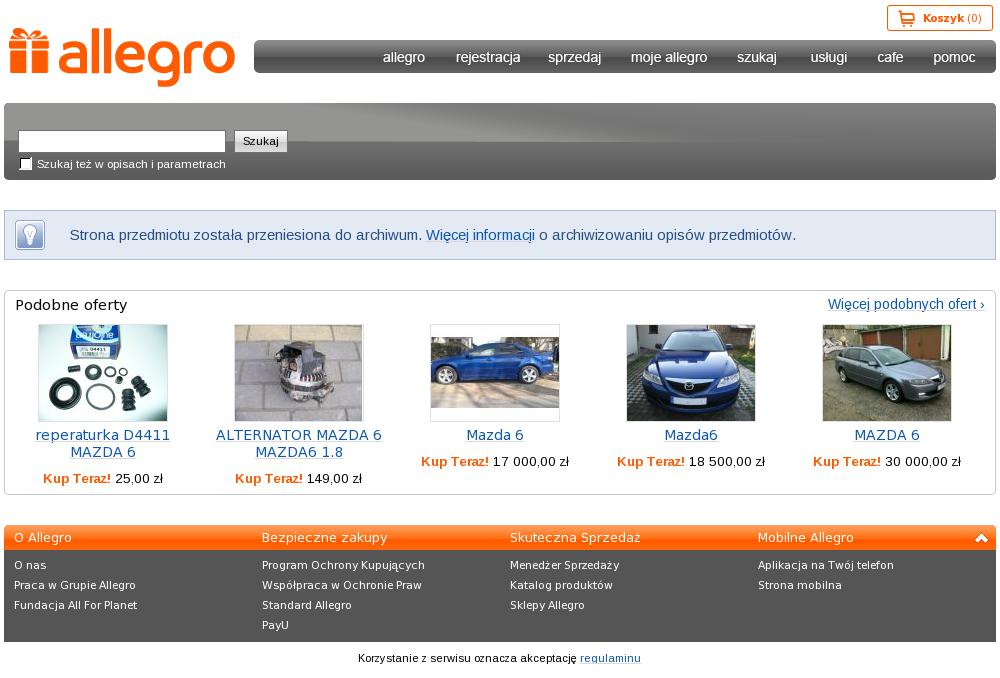Go to rejestracja in the navigation bar

pos(488,57)
